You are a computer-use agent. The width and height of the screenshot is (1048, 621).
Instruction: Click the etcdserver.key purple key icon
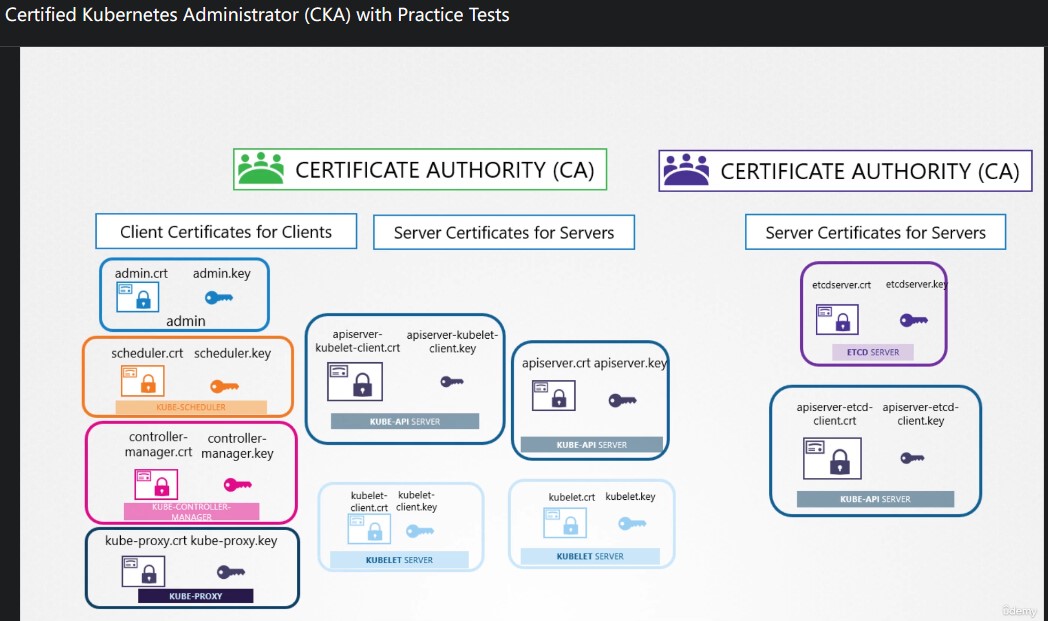(x=914, y=320)
